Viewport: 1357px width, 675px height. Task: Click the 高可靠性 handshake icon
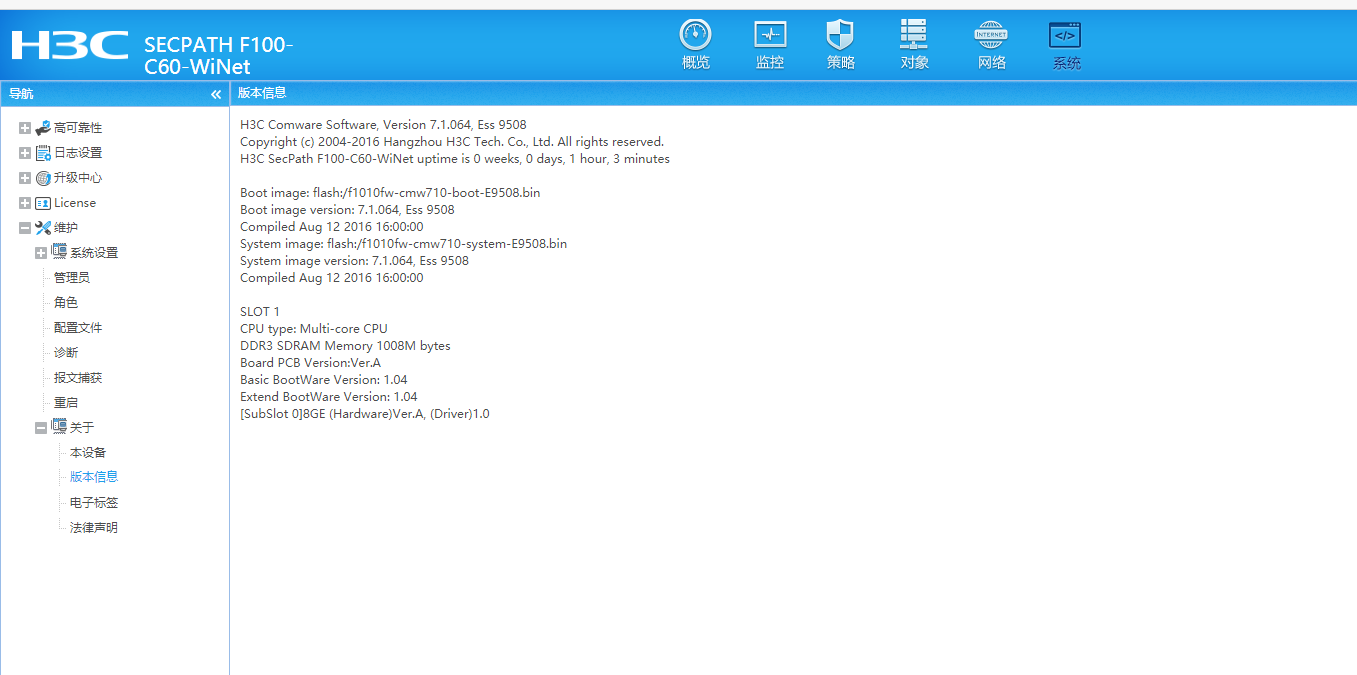(43, 128)
